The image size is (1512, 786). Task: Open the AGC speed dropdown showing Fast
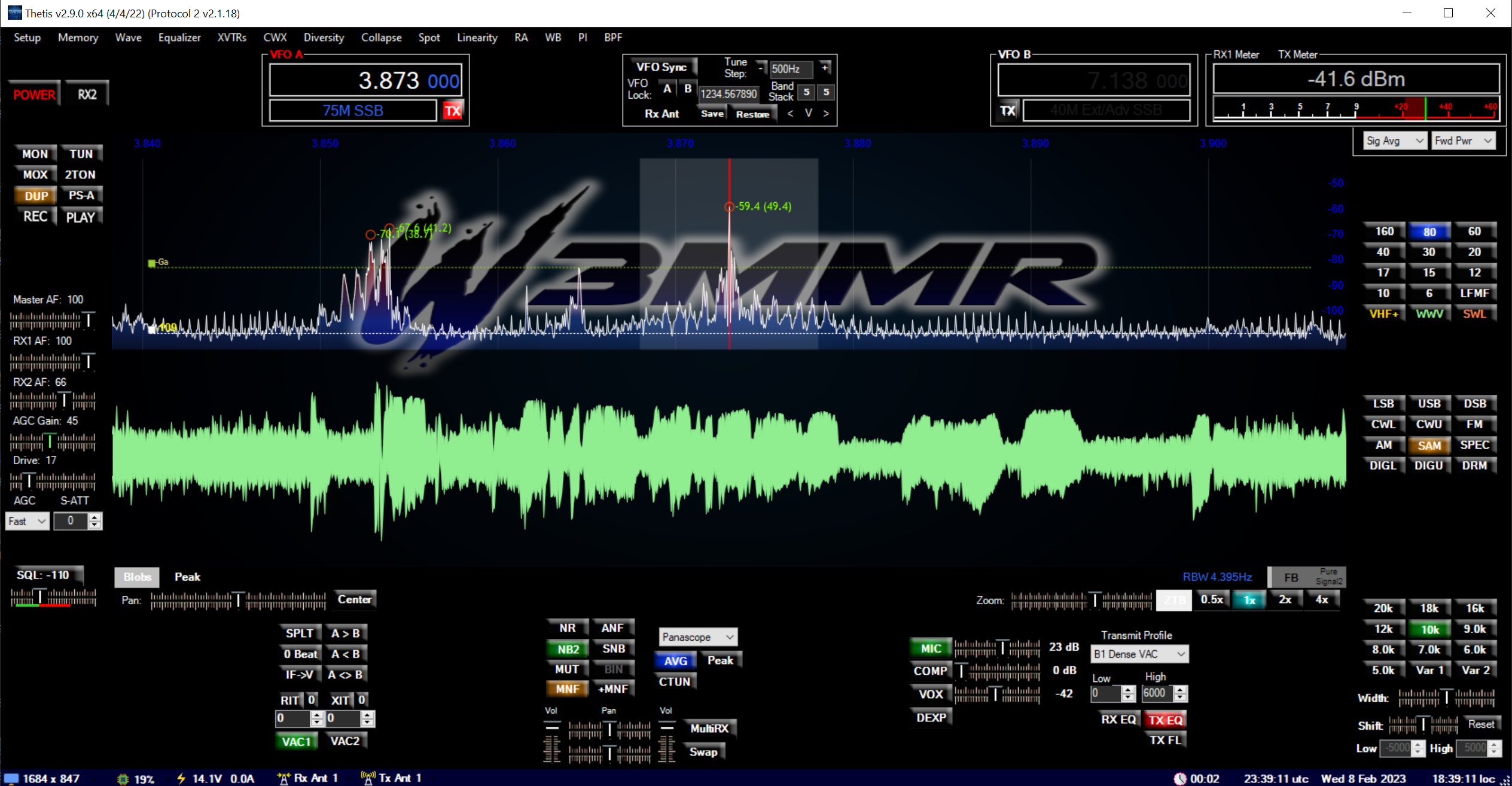click(x=28, y=521)
